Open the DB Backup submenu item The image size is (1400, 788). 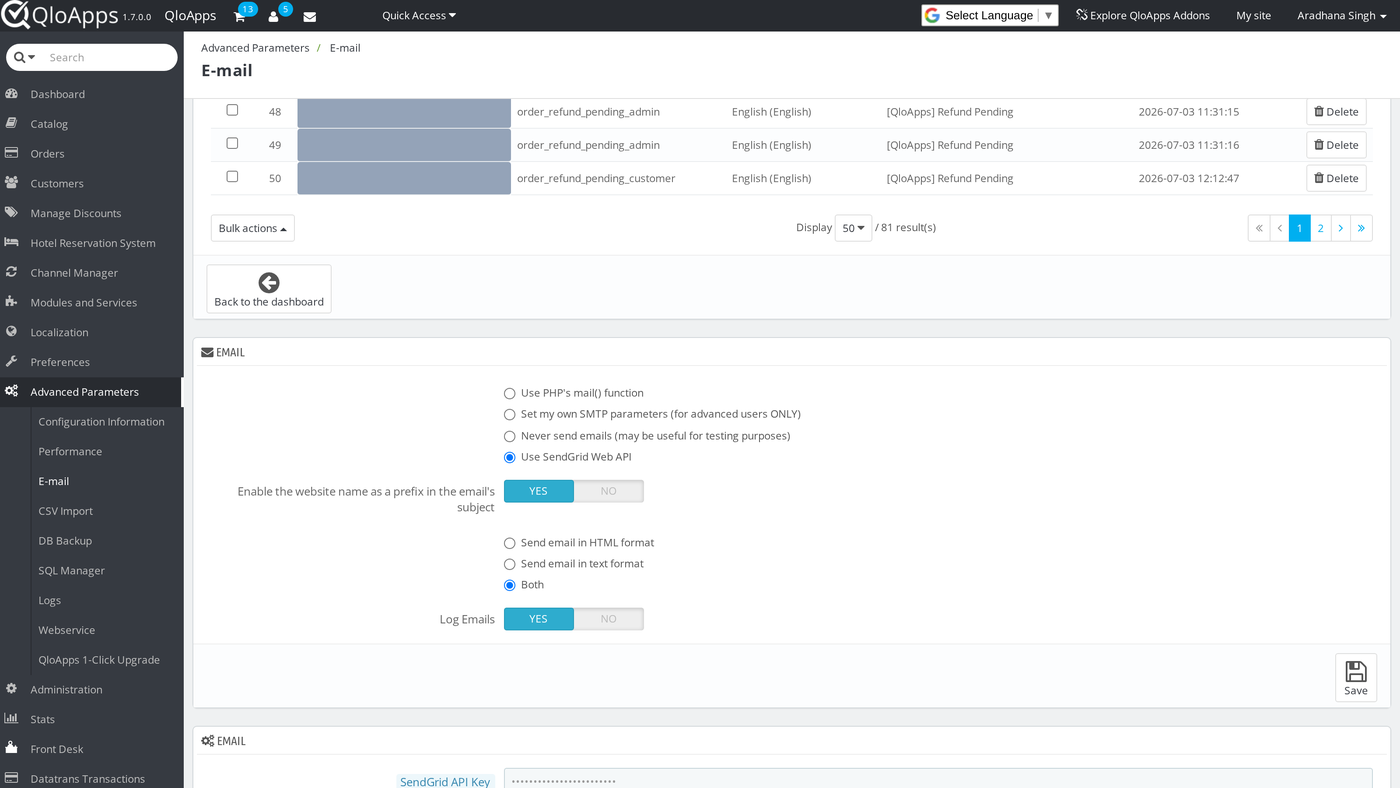pyautogui.click(x=65, y=541)
